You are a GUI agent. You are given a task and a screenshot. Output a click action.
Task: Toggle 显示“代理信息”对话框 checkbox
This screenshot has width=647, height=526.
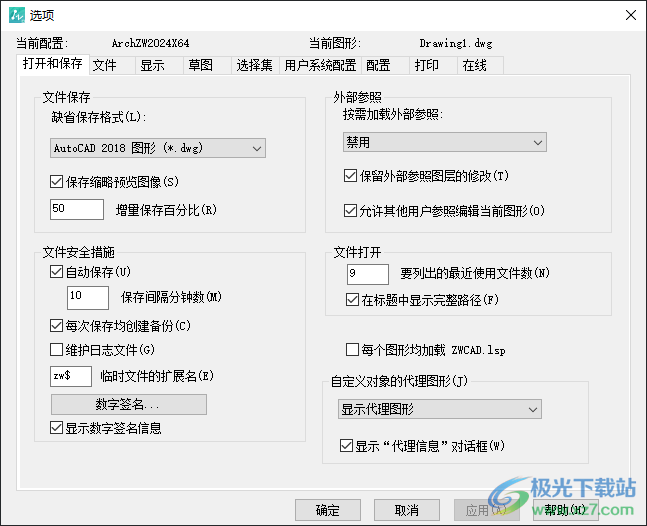(346, 446)
